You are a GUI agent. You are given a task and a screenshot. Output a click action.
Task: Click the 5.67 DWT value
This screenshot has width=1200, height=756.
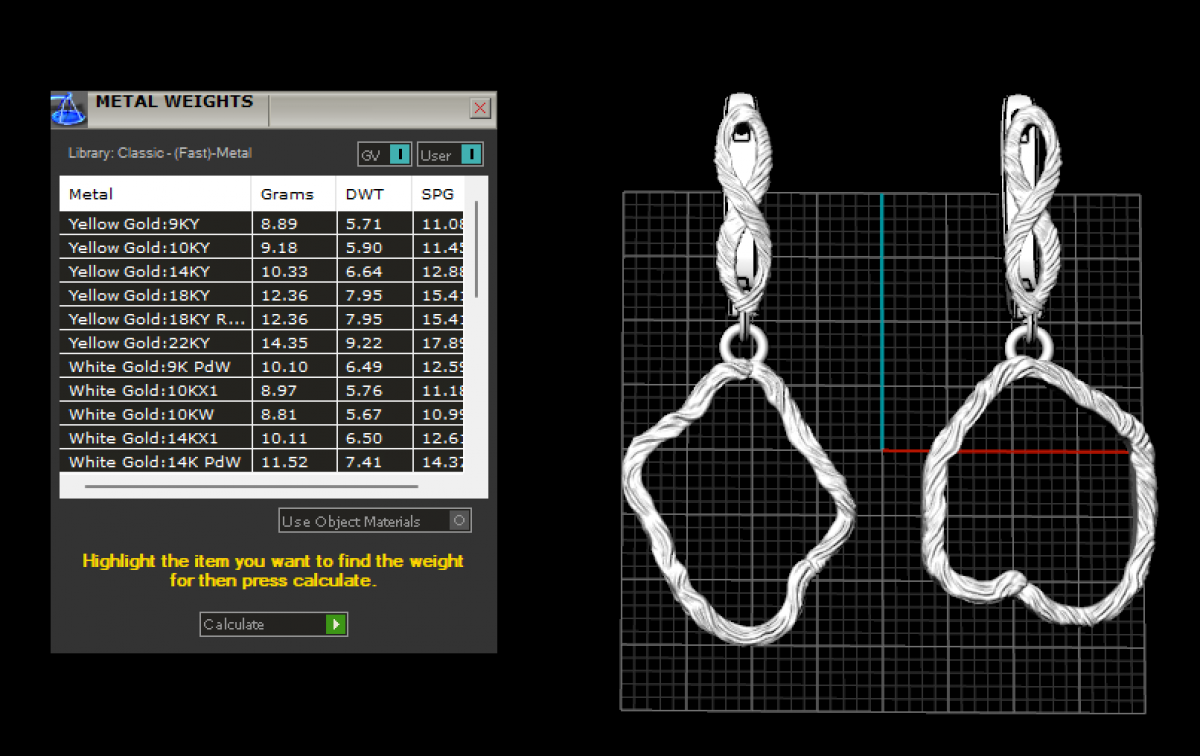363,414
